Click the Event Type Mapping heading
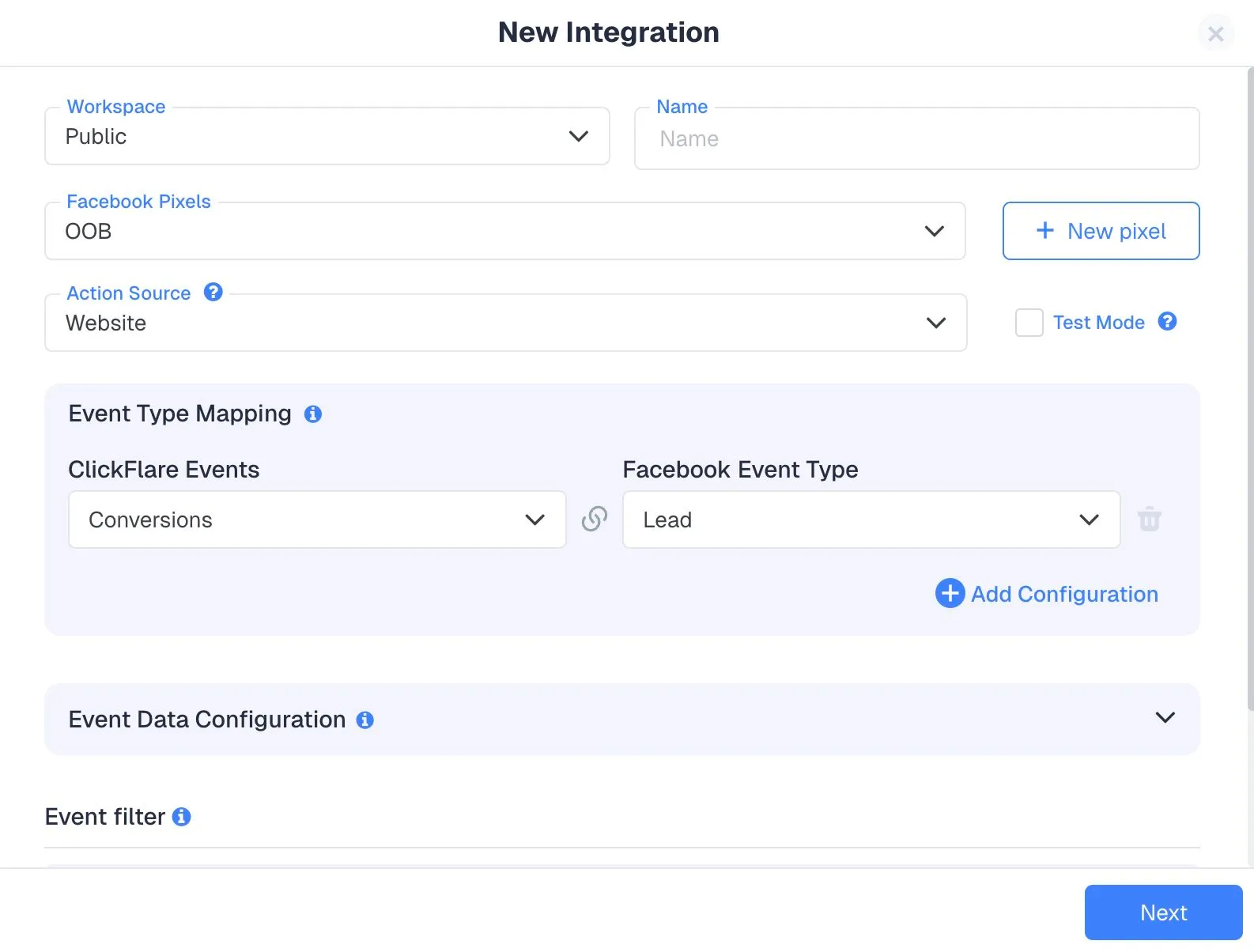Screen dimensions: 1254x952 click(x=179, y=414)
